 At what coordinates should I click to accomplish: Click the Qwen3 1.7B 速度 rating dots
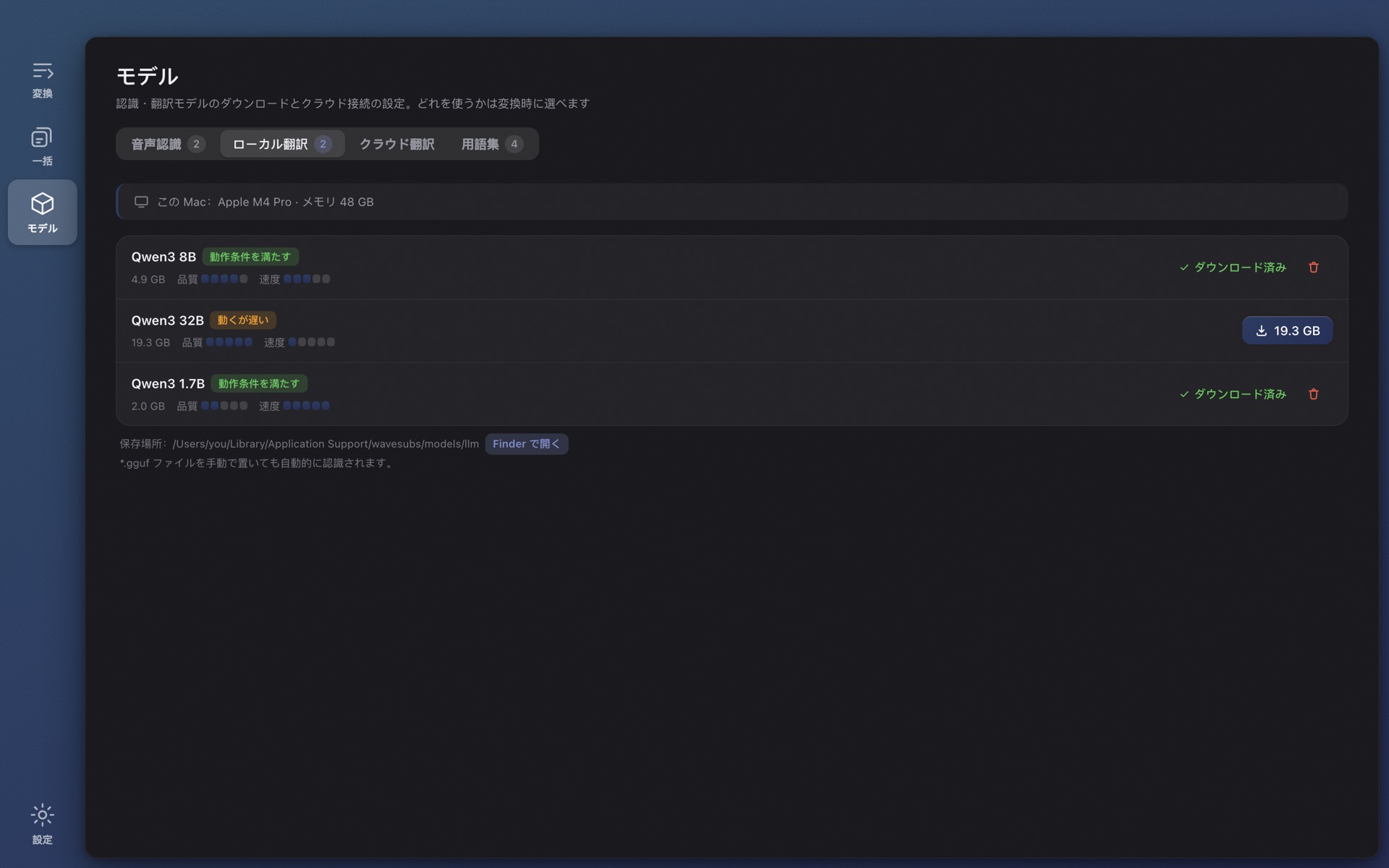click(x=307, y=406)
